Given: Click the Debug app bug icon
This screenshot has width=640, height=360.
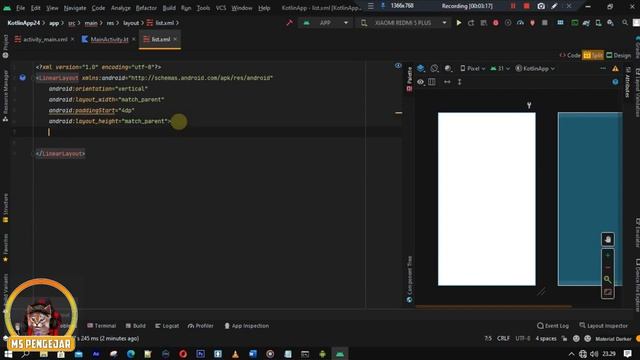Looking at the screenshot, I should pos(496,23).
